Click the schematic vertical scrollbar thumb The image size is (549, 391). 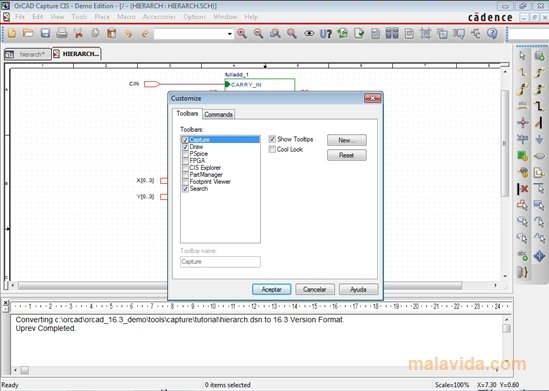point(505,144)
